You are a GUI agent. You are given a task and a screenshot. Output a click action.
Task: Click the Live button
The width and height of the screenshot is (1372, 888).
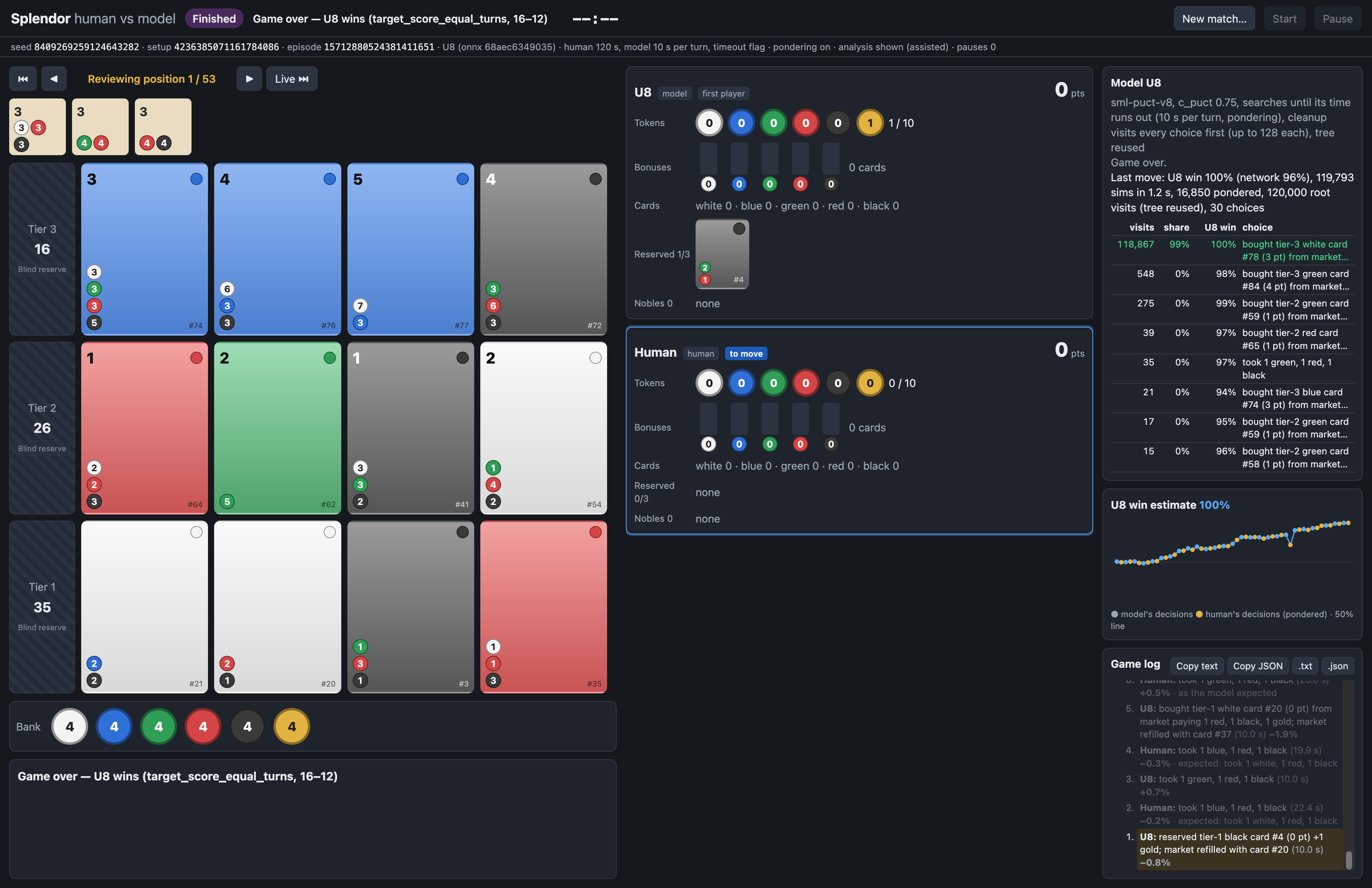click(x=292, y=79)
